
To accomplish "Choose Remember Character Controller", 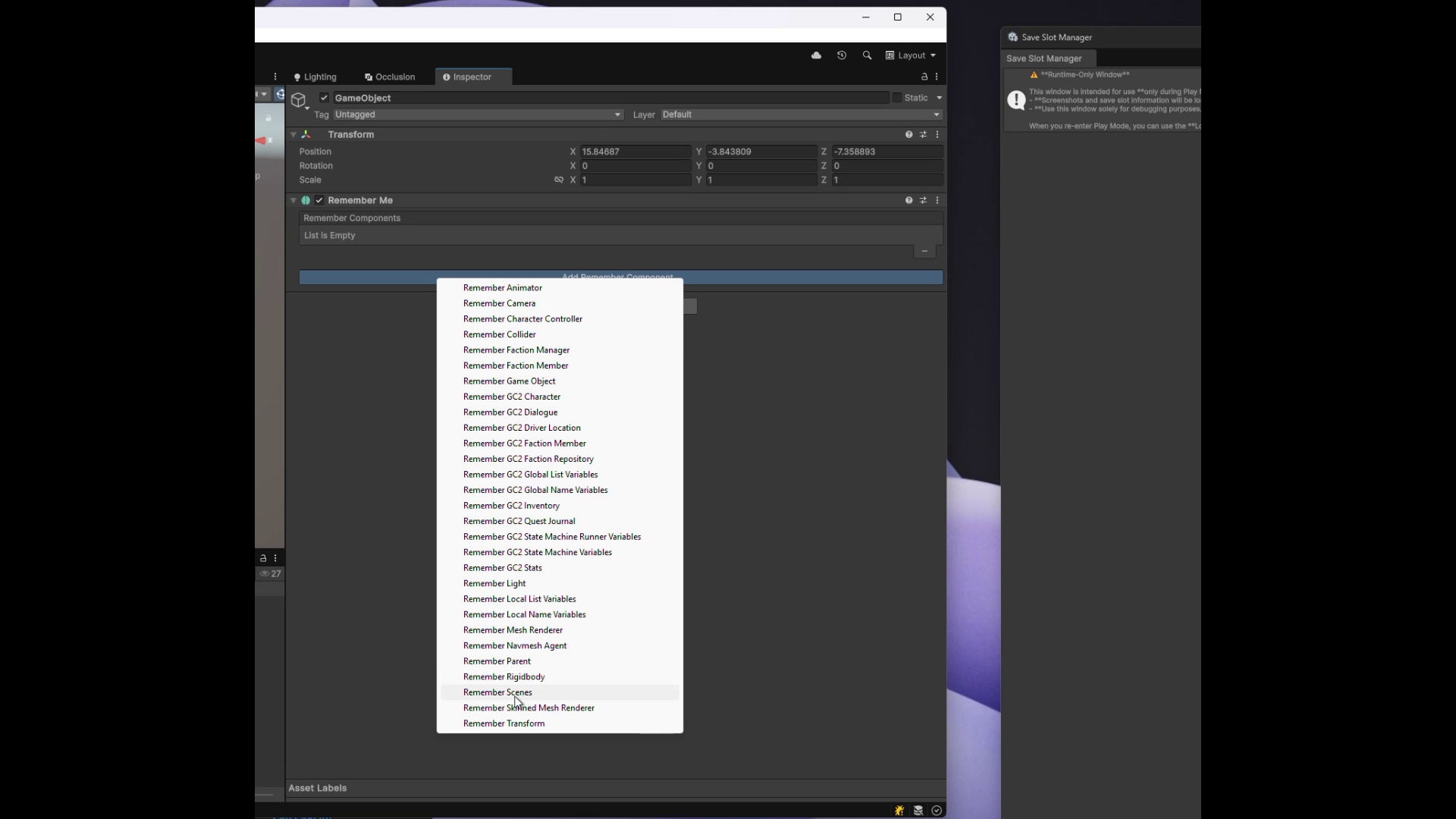I will (x=560, y=319).
